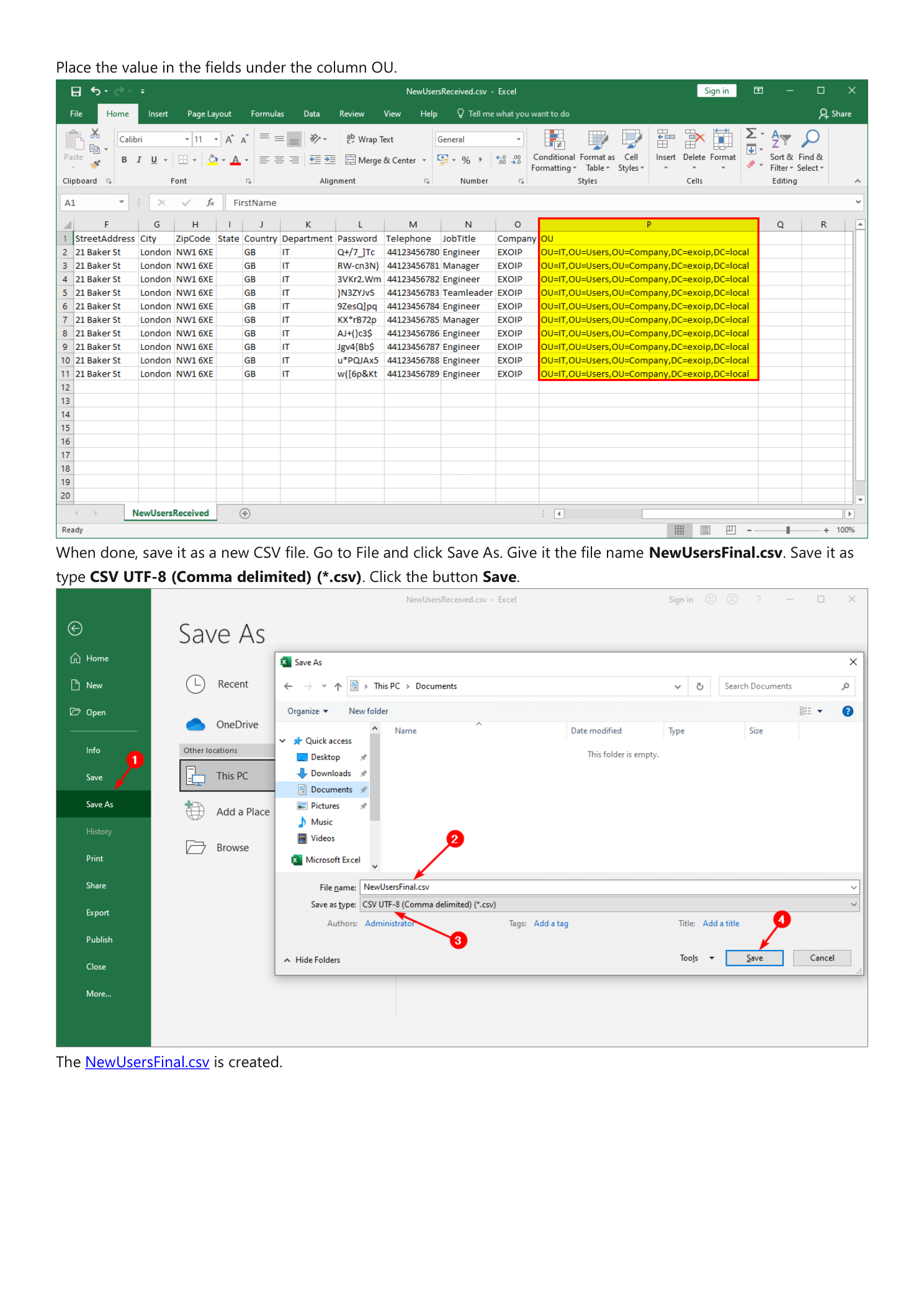
Task: Select Downloads in the navigation tree
Action: click(x=331, y=773)
